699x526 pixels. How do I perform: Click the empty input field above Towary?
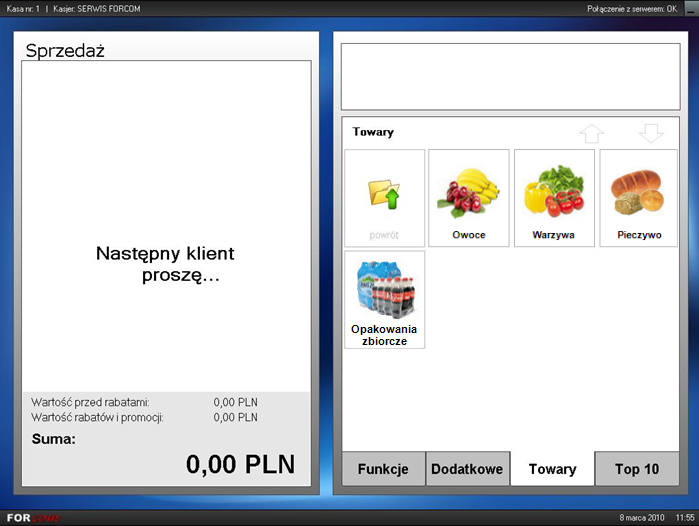[x=510, y=77]
